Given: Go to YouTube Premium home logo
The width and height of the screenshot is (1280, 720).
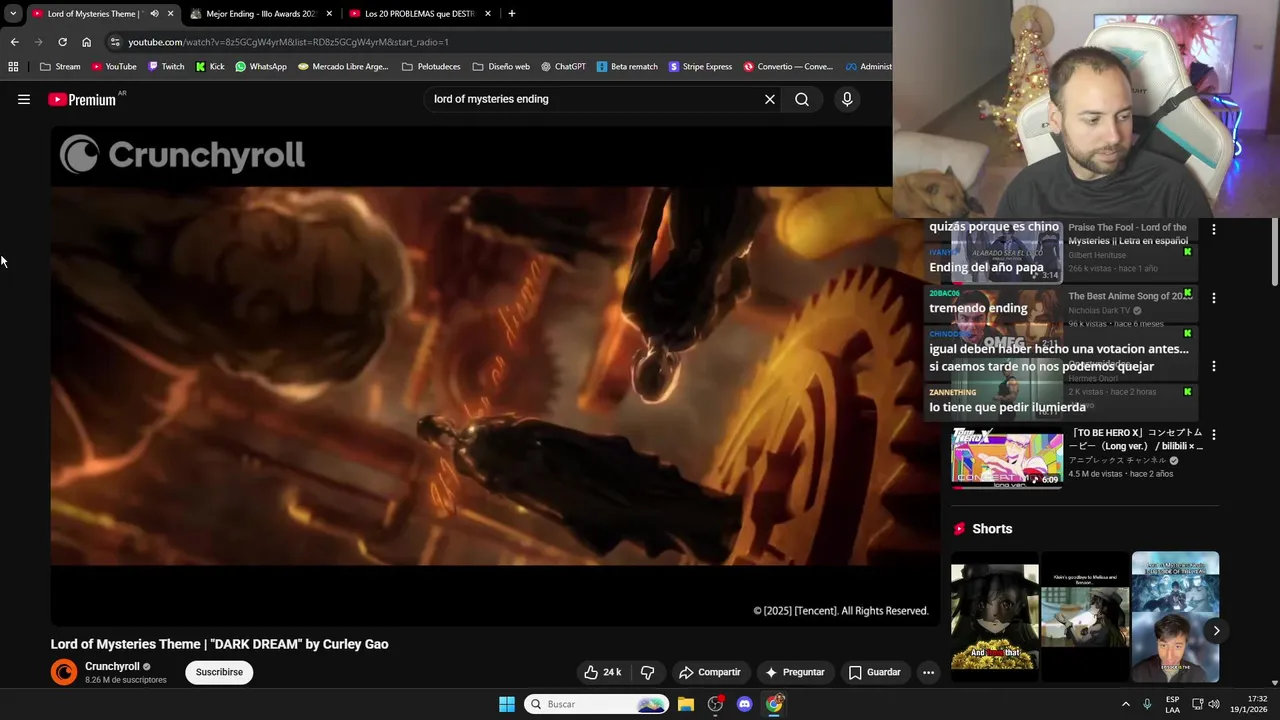Looking at the screenshot, I should (x=82, y=99).
